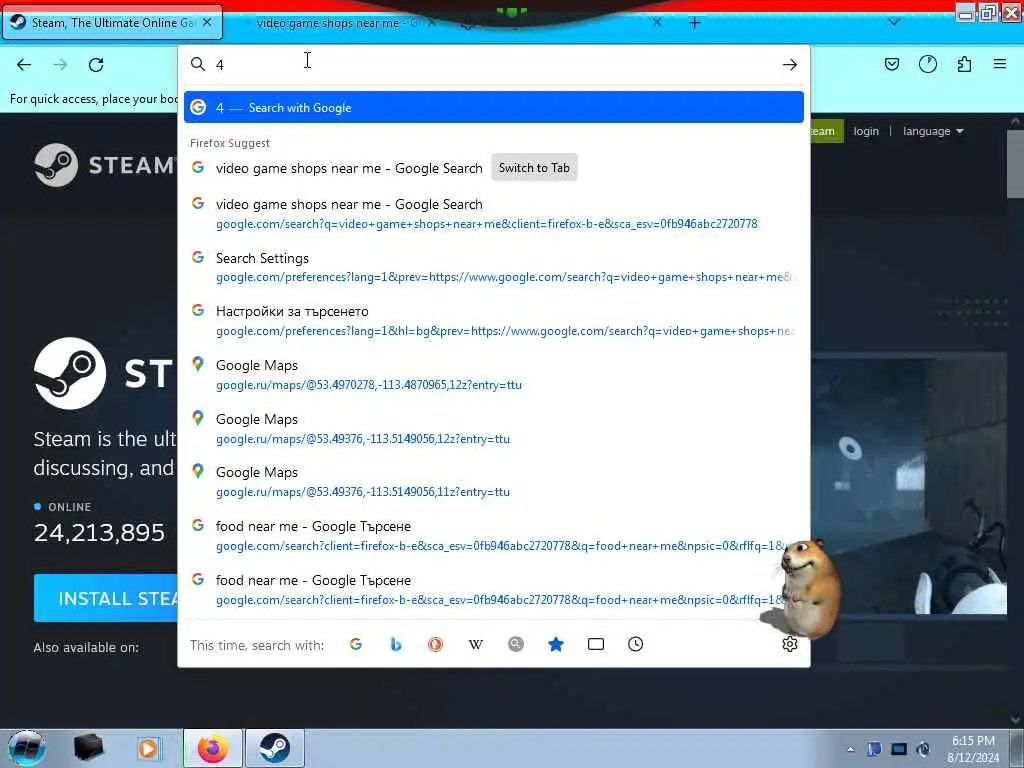
Task: Search this time with DuckDuckGo icon
Action: (x=436, y=645)
